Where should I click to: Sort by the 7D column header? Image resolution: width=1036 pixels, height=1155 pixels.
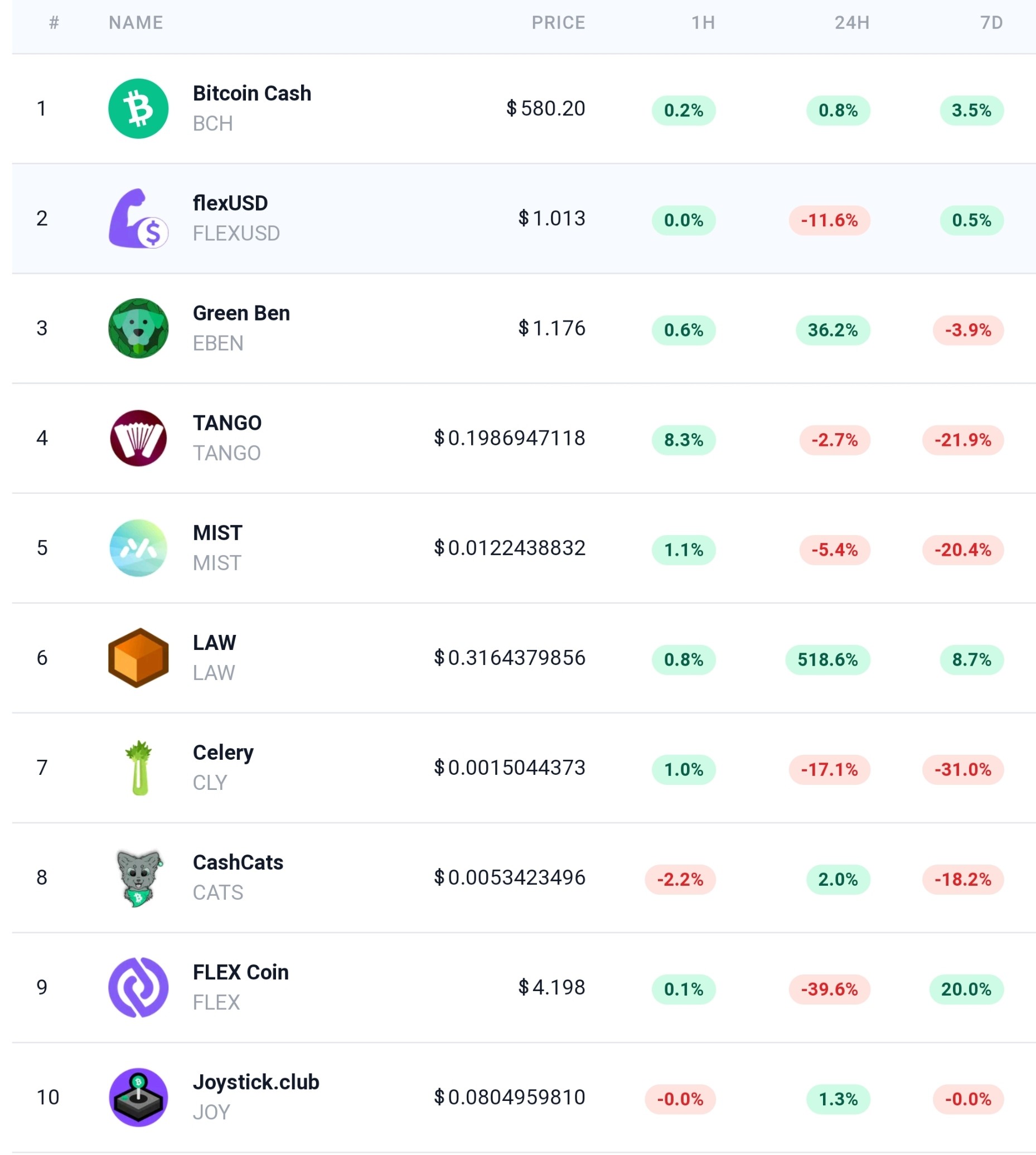pos(991,23)
